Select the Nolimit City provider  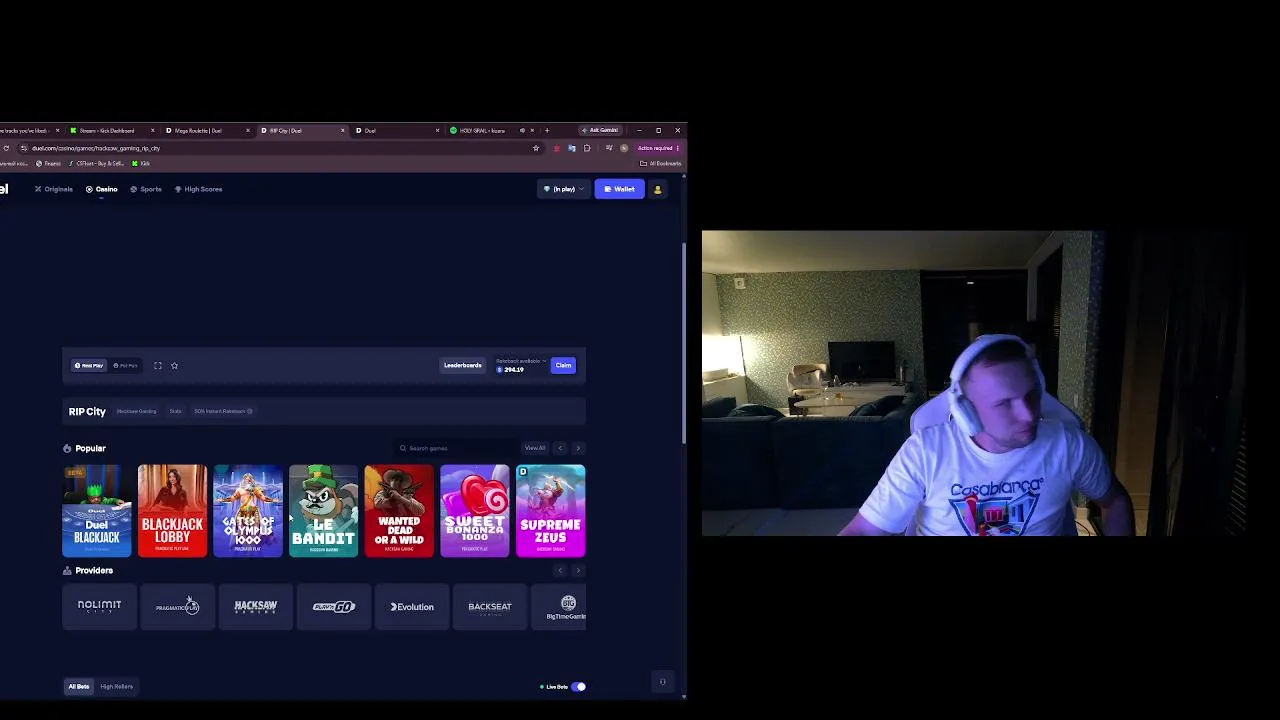point(99,606)
